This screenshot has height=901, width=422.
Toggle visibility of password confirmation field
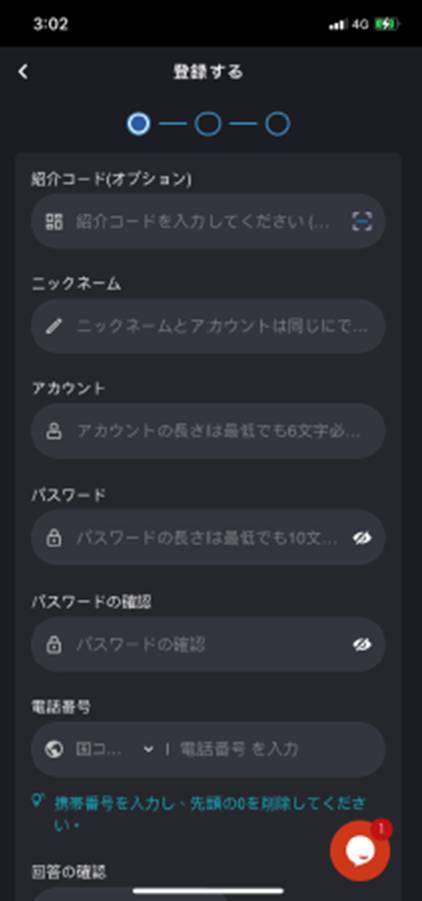(x=362, y=644)
